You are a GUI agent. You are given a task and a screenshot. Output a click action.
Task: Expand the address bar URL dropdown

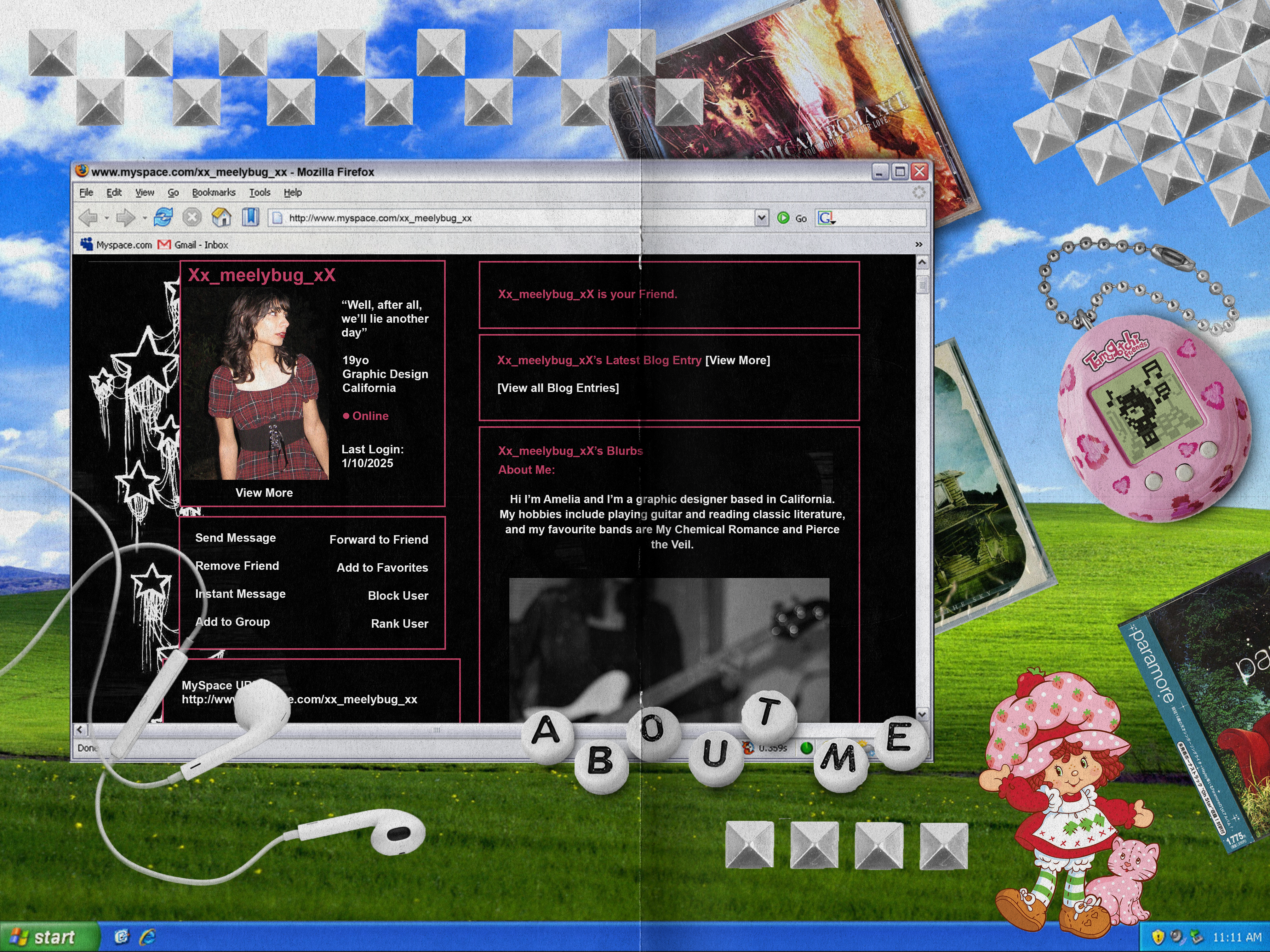[761, 218]
